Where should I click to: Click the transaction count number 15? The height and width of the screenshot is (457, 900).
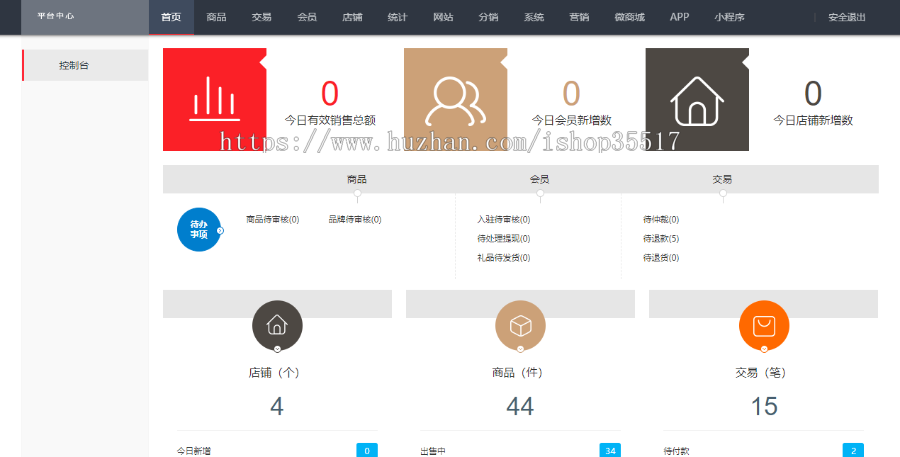click(764, 406)
